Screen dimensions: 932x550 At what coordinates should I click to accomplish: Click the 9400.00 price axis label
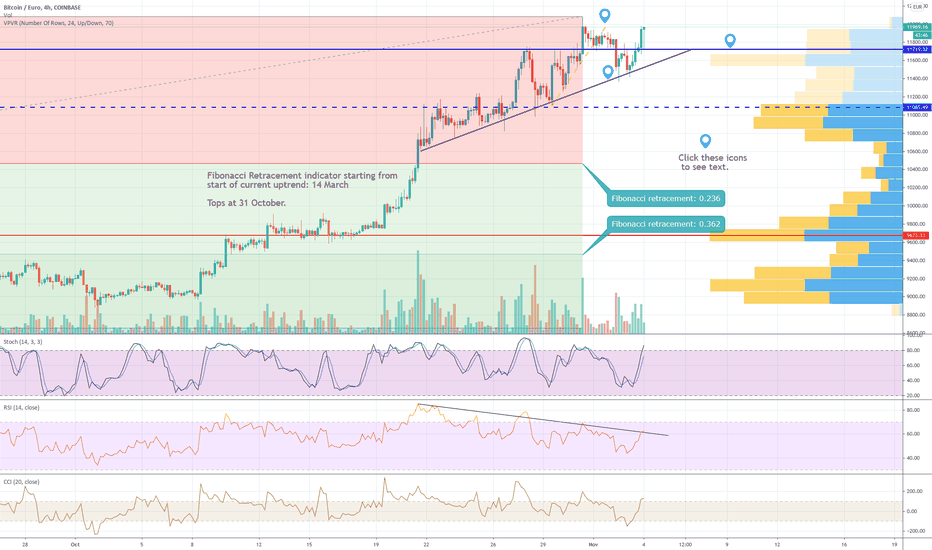(917, 260)
